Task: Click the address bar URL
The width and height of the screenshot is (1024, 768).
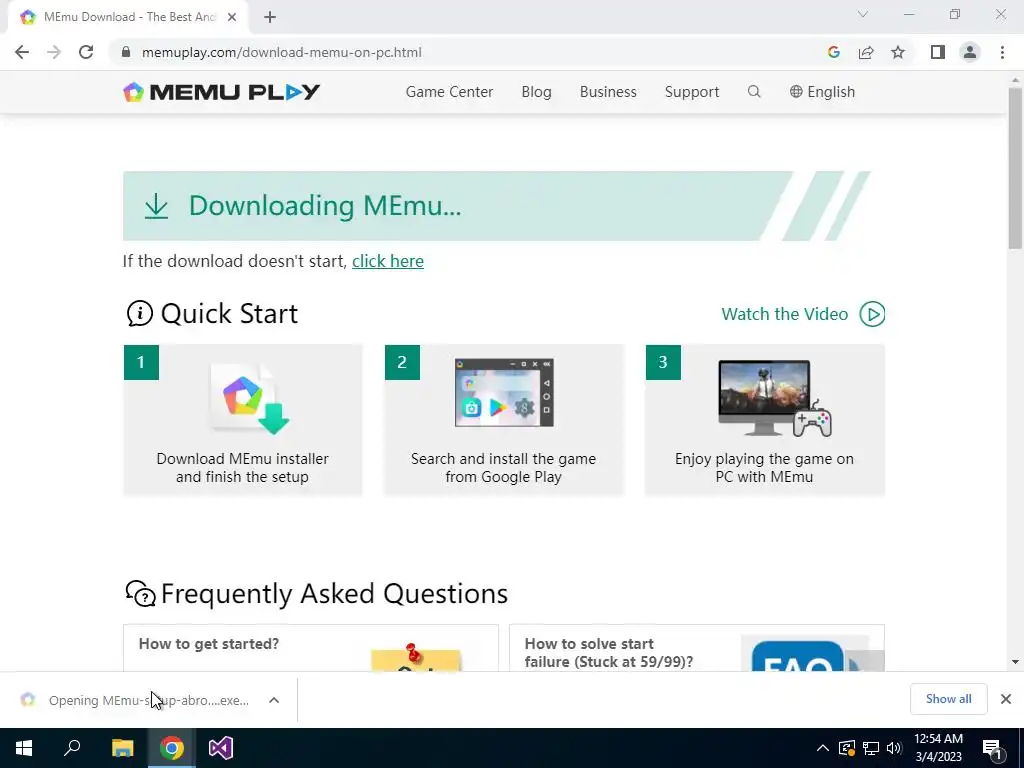Action: tap(281, 52)
